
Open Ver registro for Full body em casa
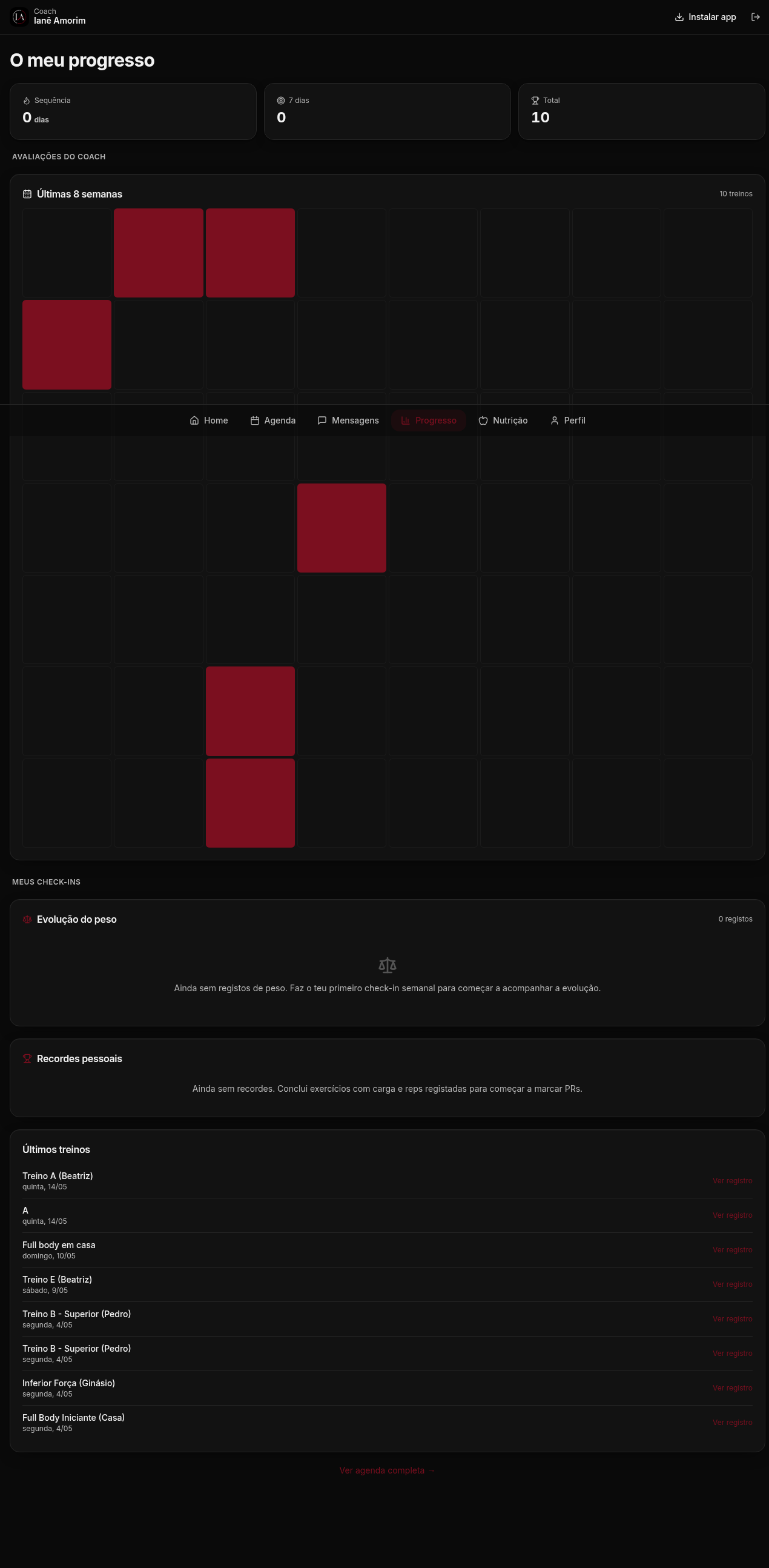pyautogui.click(x=733, y=1250)
